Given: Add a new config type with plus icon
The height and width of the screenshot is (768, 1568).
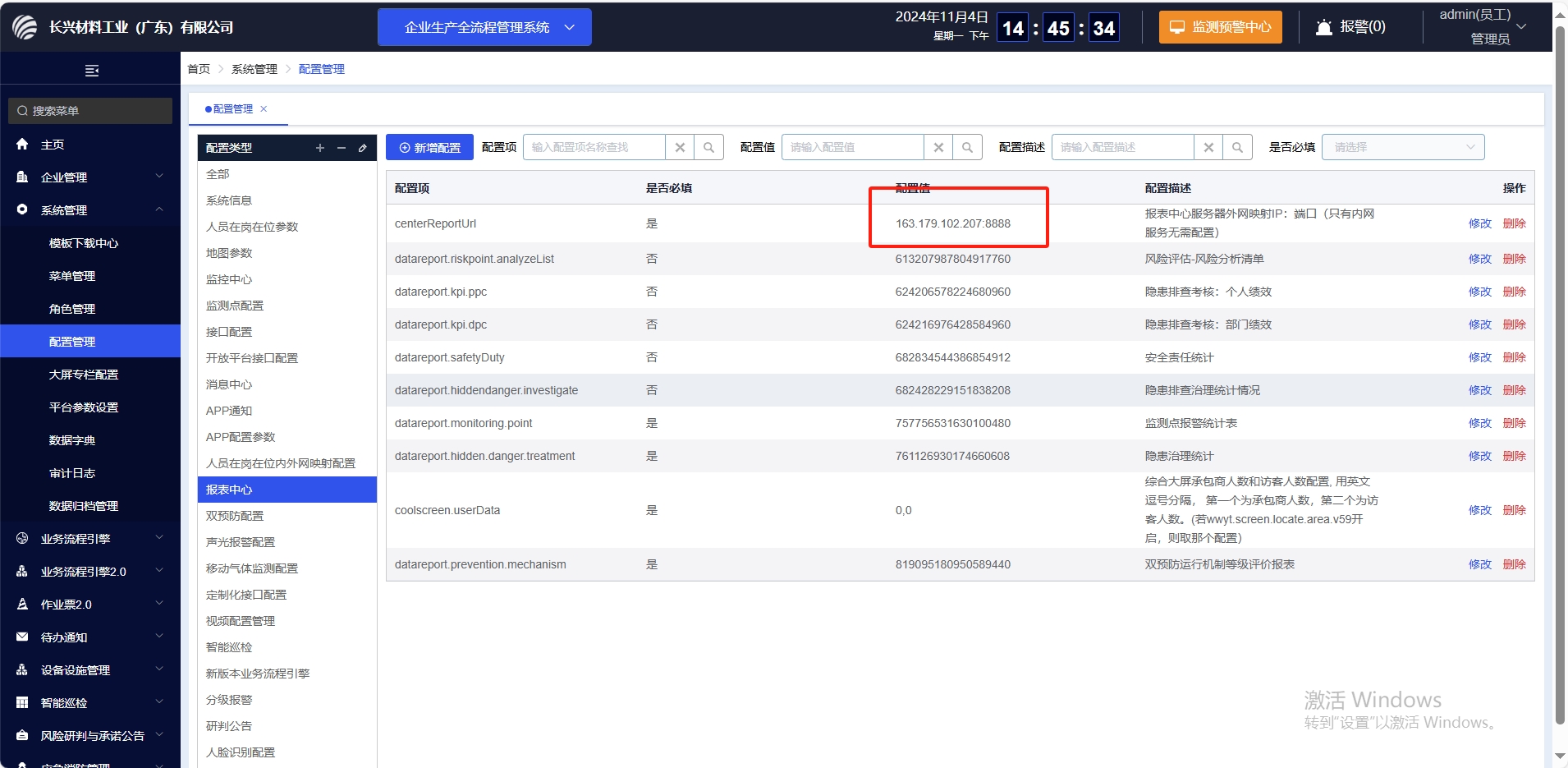Looking at the screenshot, I should 320,148.
